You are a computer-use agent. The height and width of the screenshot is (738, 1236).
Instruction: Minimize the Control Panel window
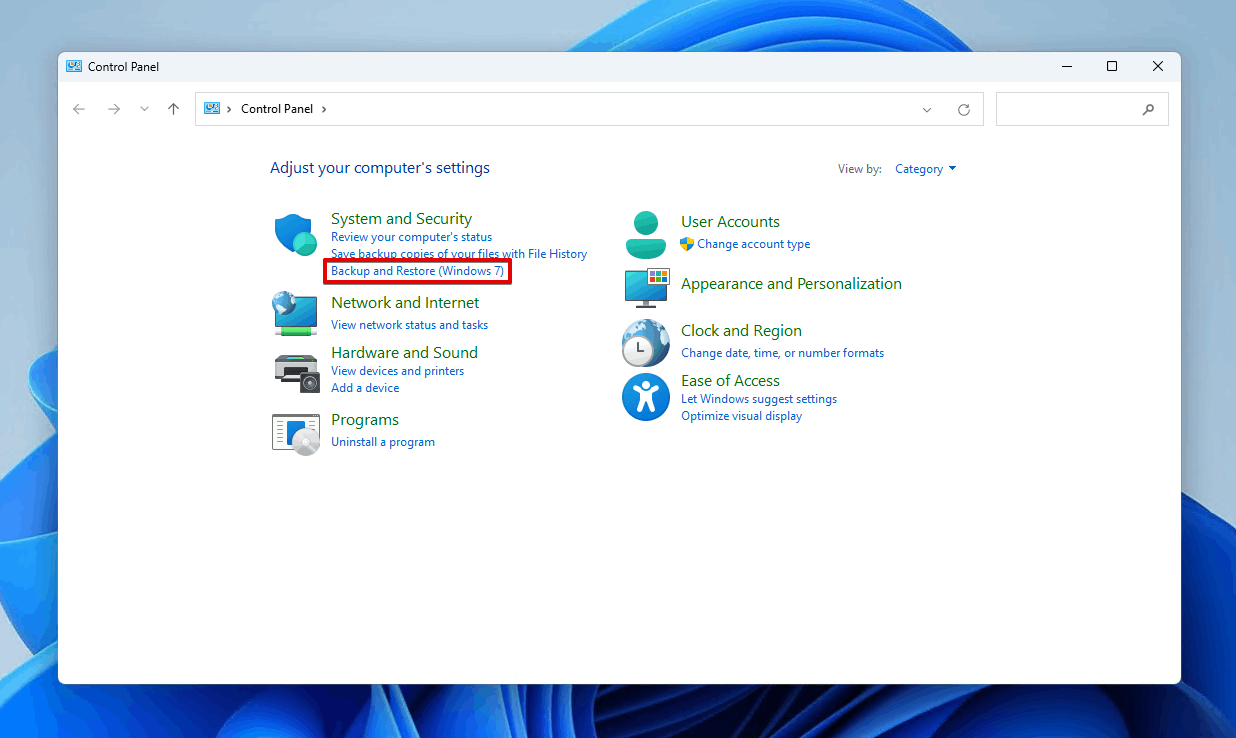click(1066, 66)
